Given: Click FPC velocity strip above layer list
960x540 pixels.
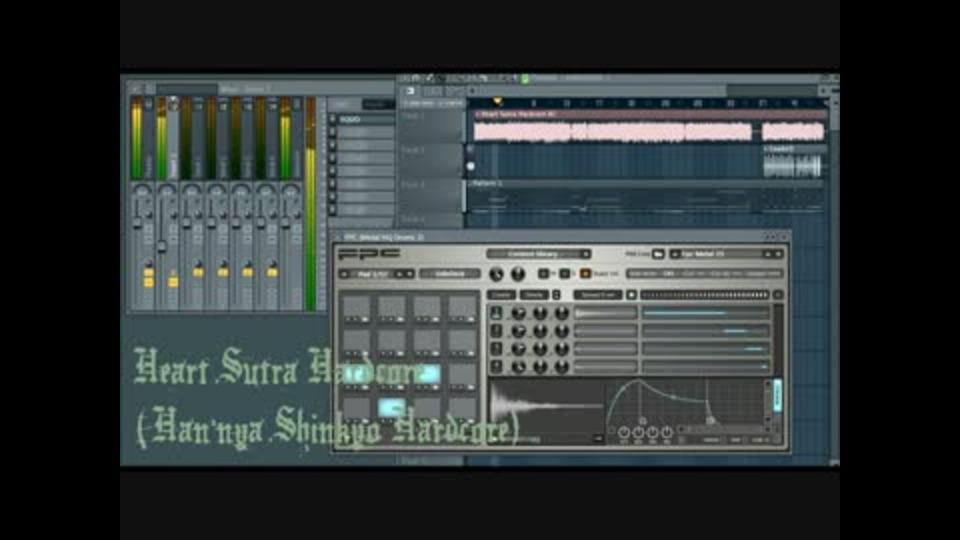Looking at the screenshot, I should pos(704,295).
